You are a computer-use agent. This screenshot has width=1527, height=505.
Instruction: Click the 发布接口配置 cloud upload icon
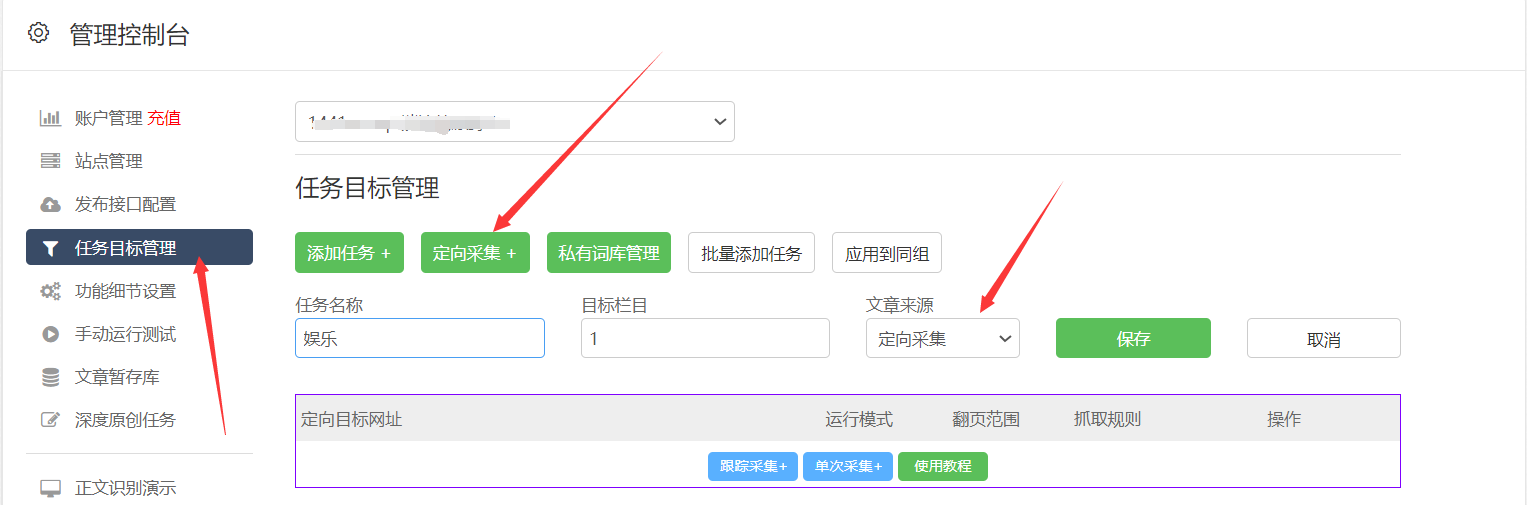click(50, 204)
